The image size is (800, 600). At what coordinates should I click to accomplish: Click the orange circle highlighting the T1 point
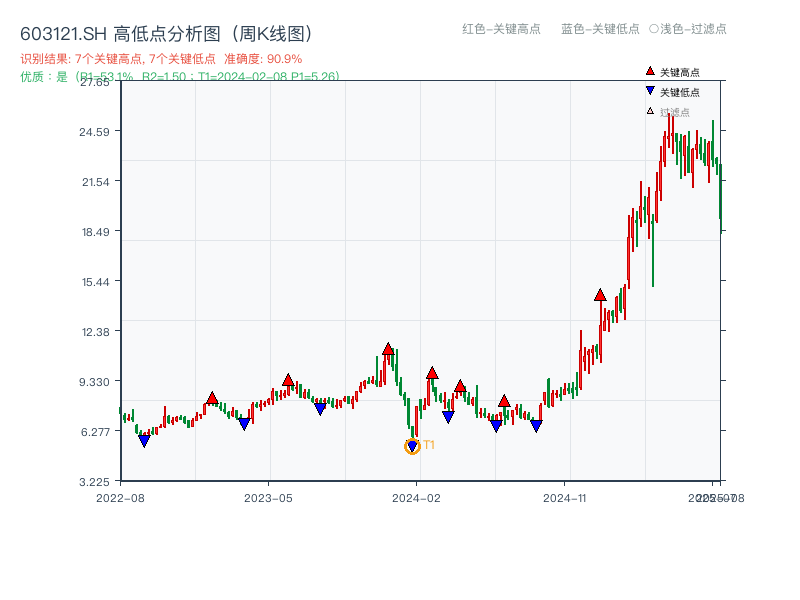point(412,446)
